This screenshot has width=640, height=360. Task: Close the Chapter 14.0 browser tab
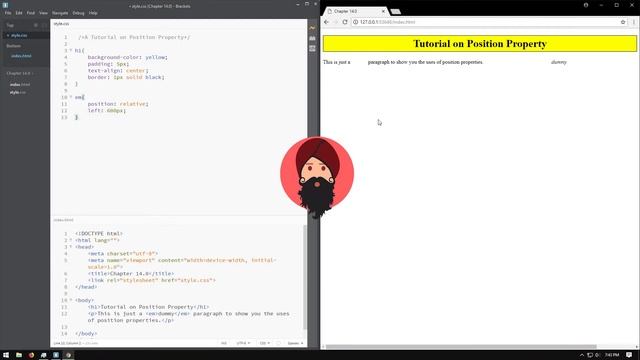click(383, 11)
